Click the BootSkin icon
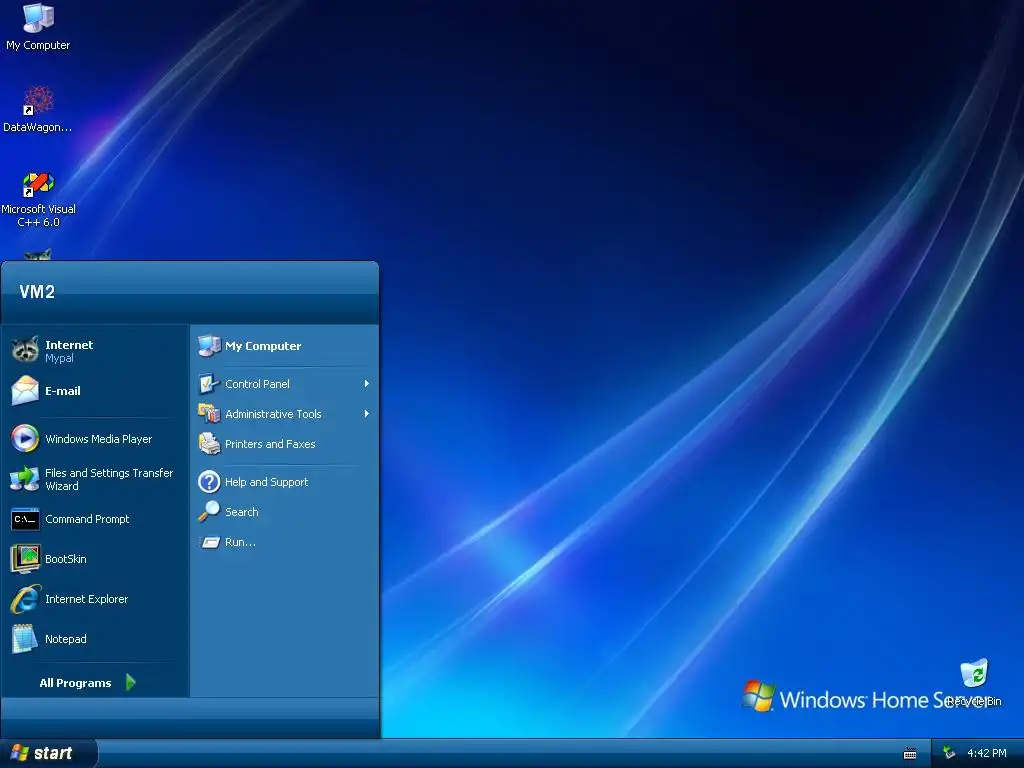The height and width of the screenshot is (768, 1024). point(25,559)
